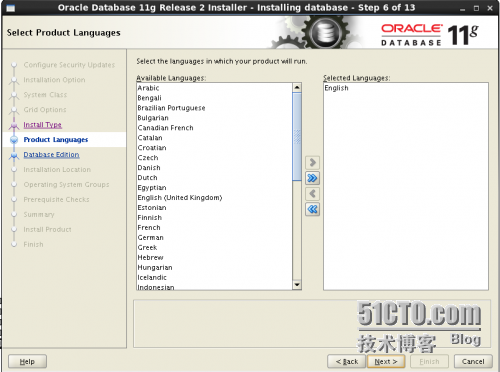Click the Summary step
Screen dimensions: 500x372
tap(39, 215)
